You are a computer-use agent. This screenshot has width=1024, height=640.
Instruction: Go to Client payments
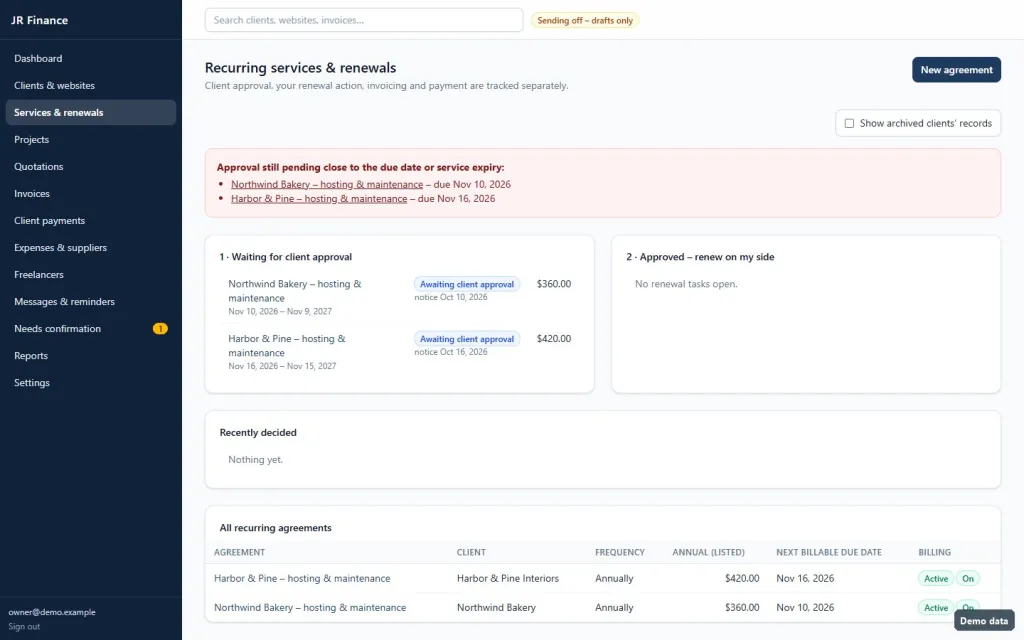tap(91, 221)
